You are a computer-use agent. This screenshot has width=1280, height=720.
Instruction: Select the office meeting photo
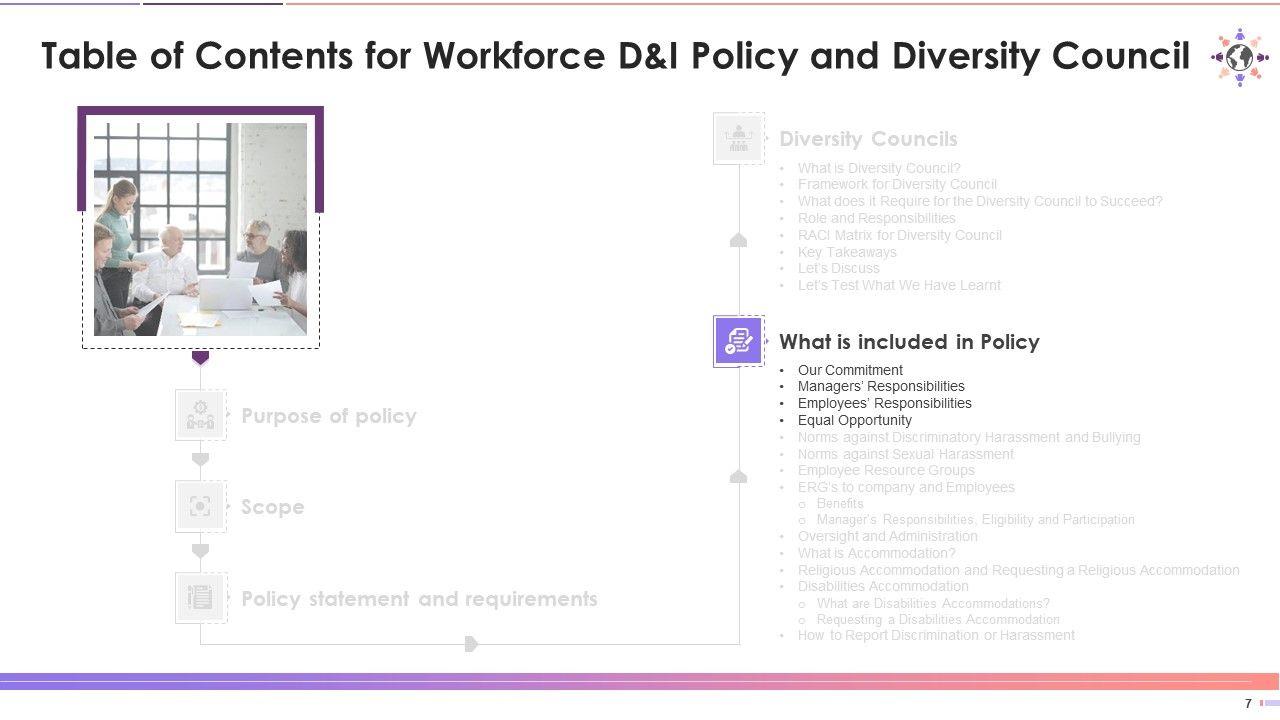[x=200, y=229]
